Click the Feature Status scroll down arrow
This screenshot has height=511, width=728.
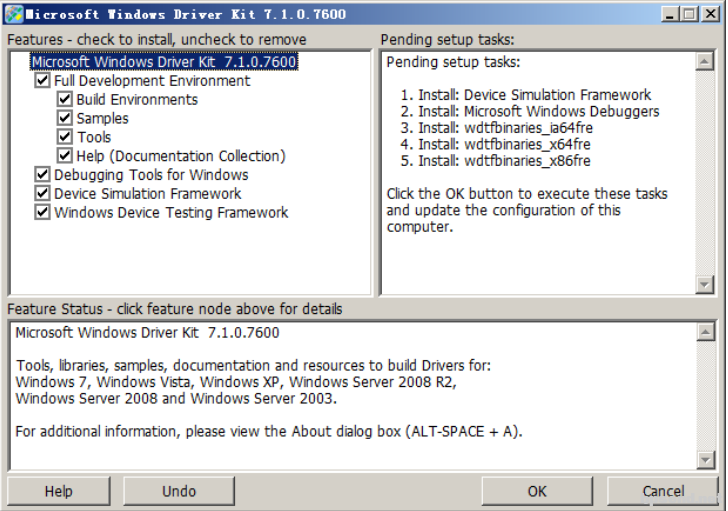[x=706, y=460]
